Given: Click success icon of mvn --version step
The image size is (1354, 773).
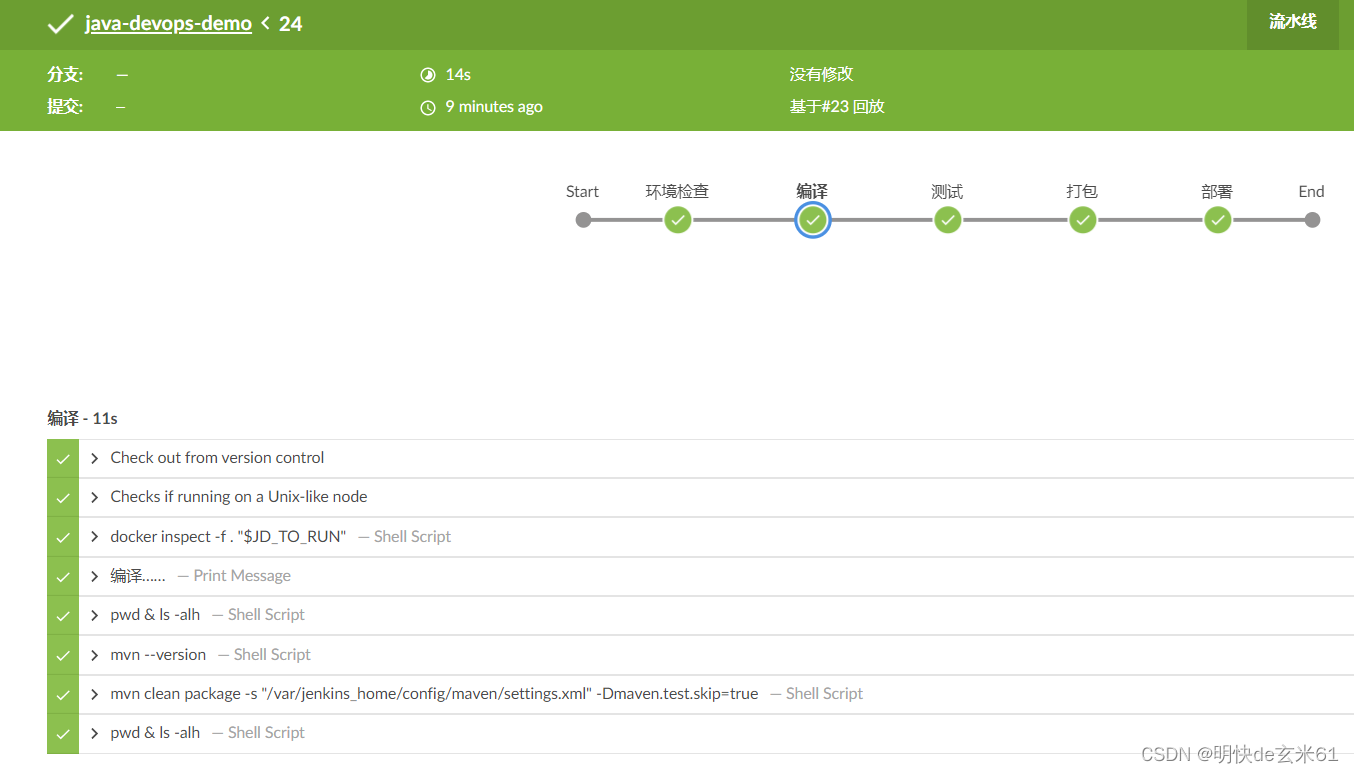Looking at the screenshot, I should coord(63,655).
